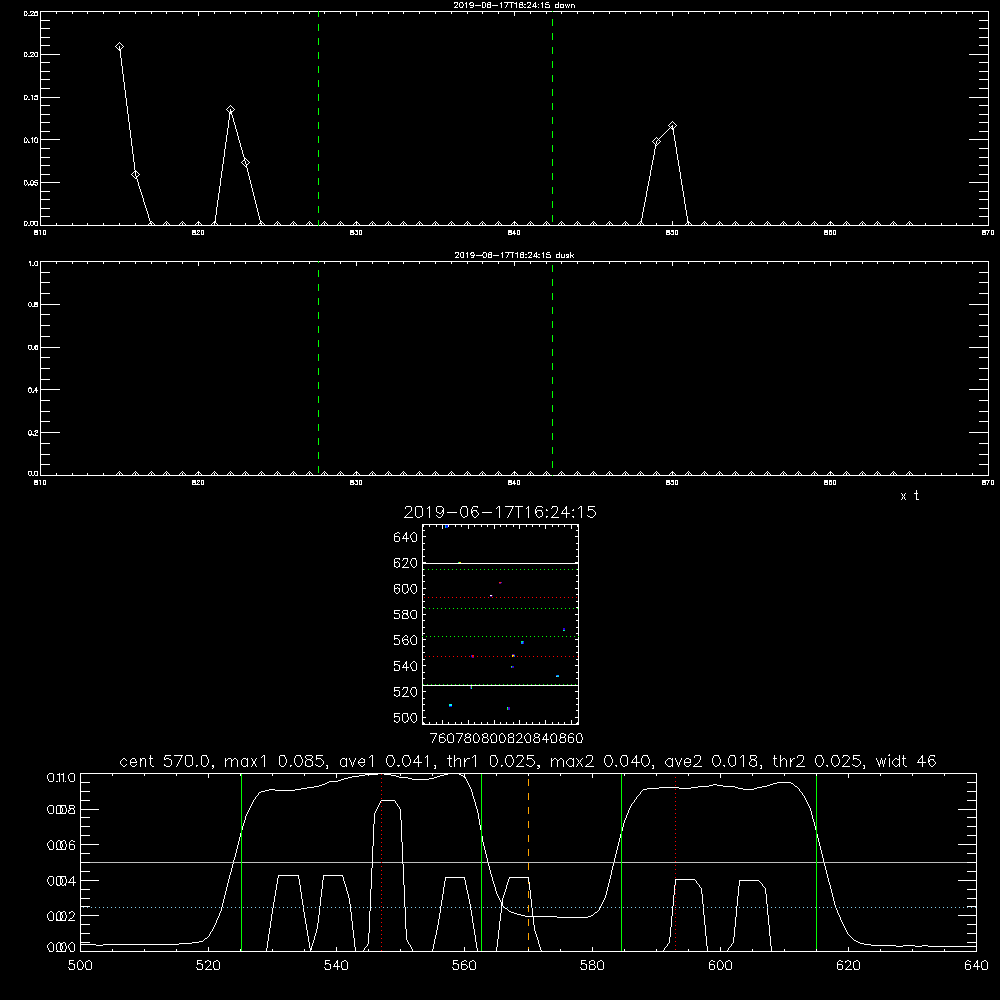The height and width of the screenshot is (1000, 1000).
Task: Click the x-axis label 560 in bottom plot
Action: click(x=464, y=966)
